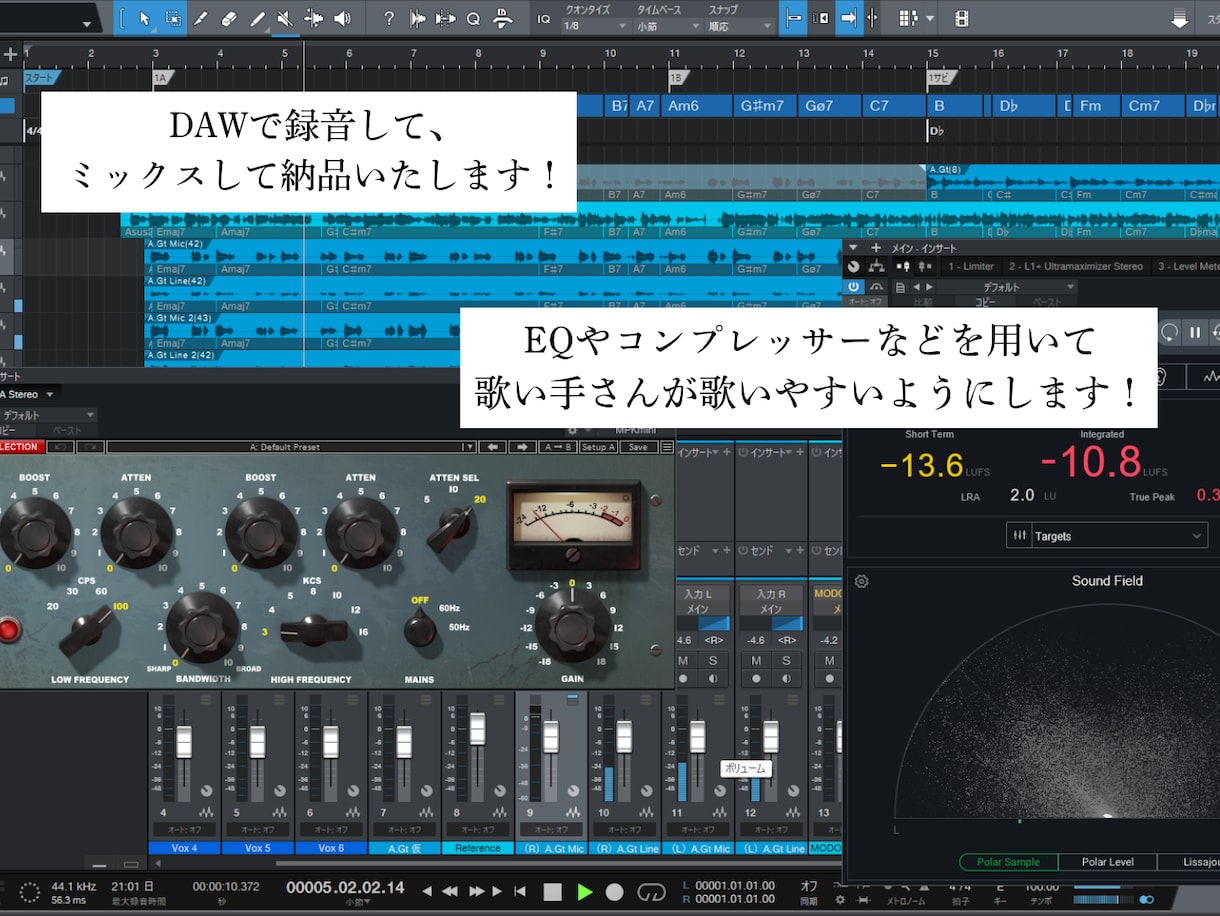This screenshot has width=1220, height=916.
Task: Expand the grid options dropdown arrow
Action: 930,18
